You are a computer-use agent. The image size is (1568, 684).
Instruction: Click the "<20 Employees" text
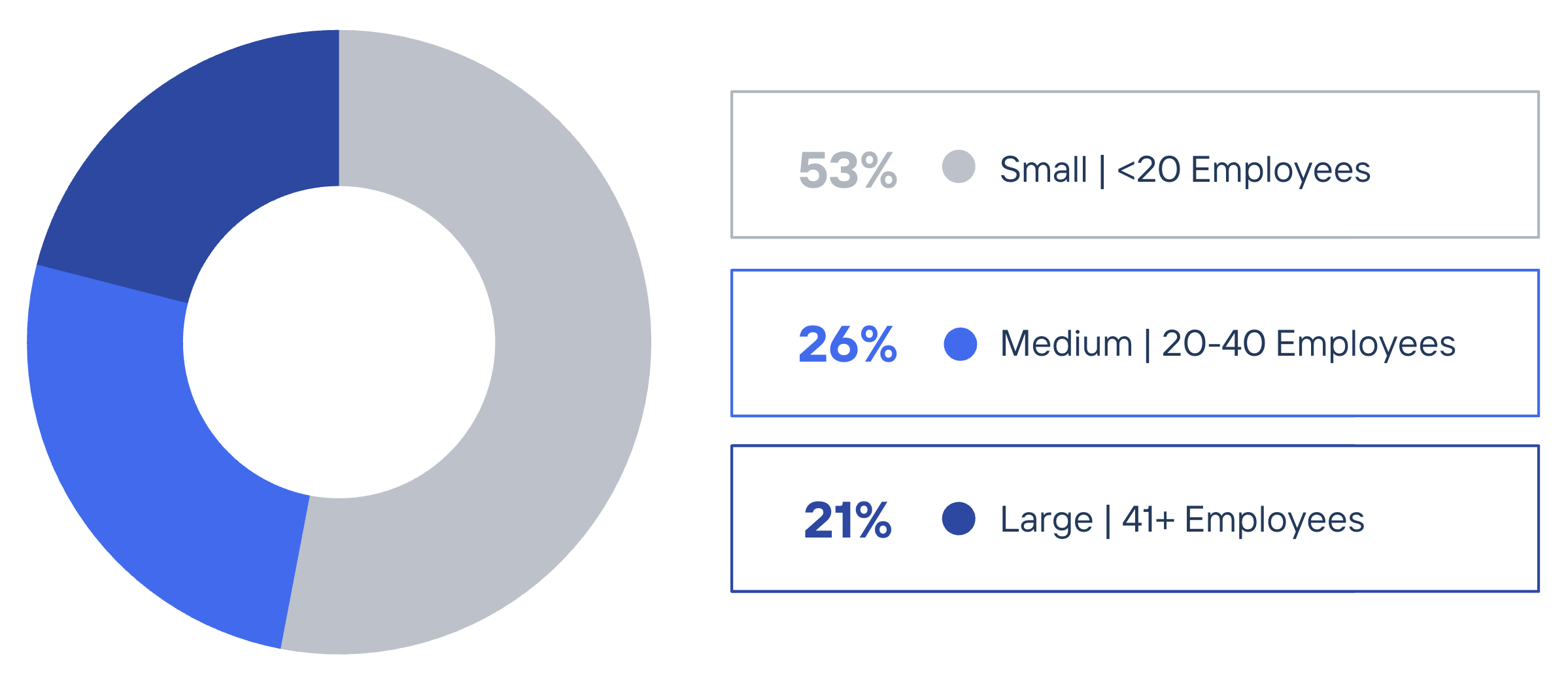(x=1244, y=170)
